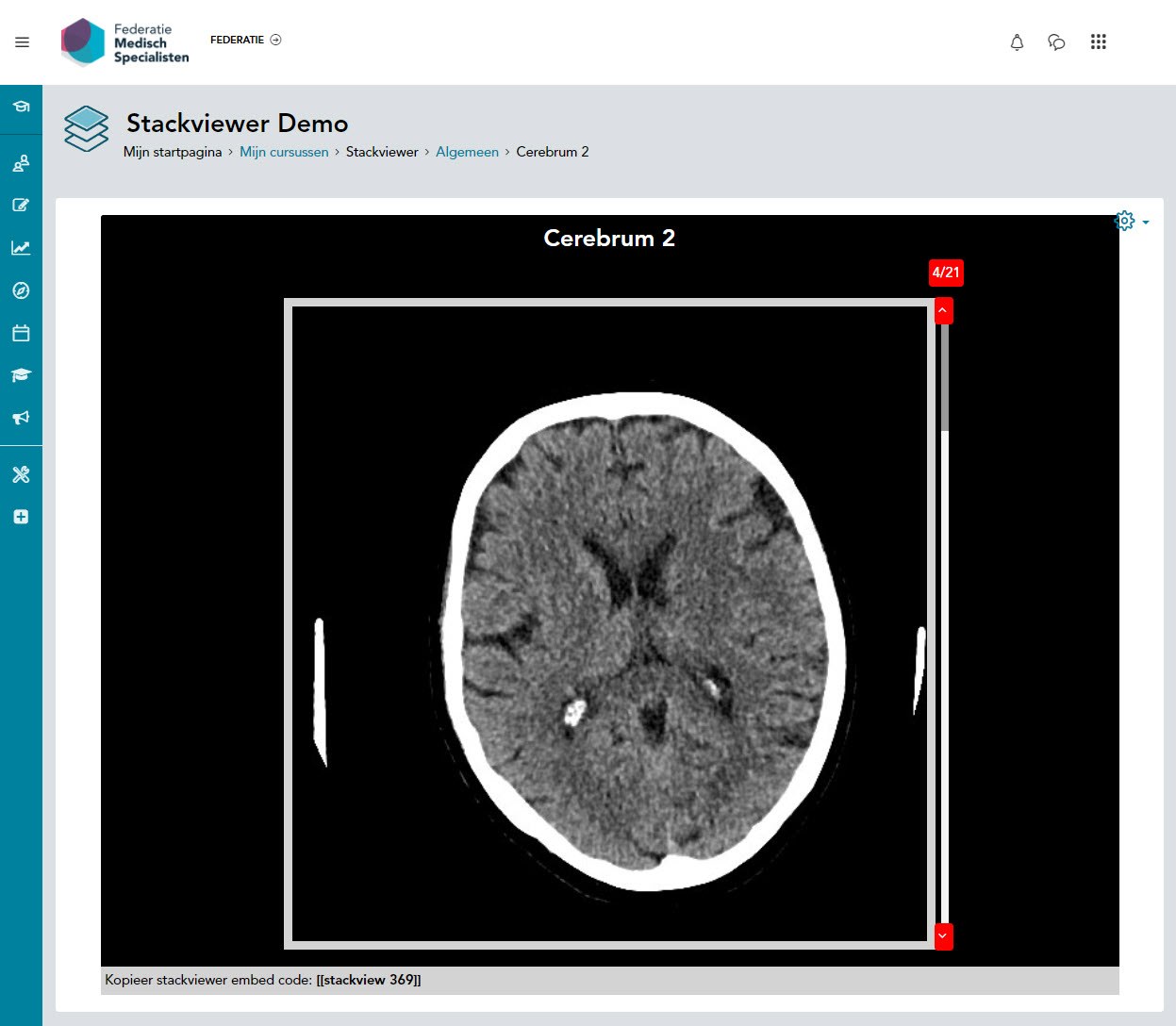Open the hamburger navigation menu
1176x1026 pixels.
tap(23, 41)
